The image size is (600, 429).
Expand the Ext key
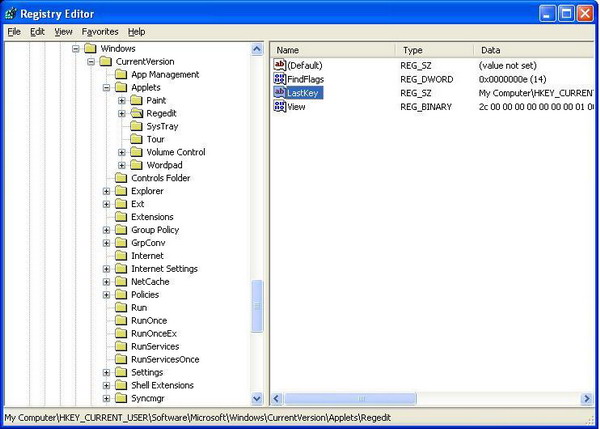[x=106, y=204]
